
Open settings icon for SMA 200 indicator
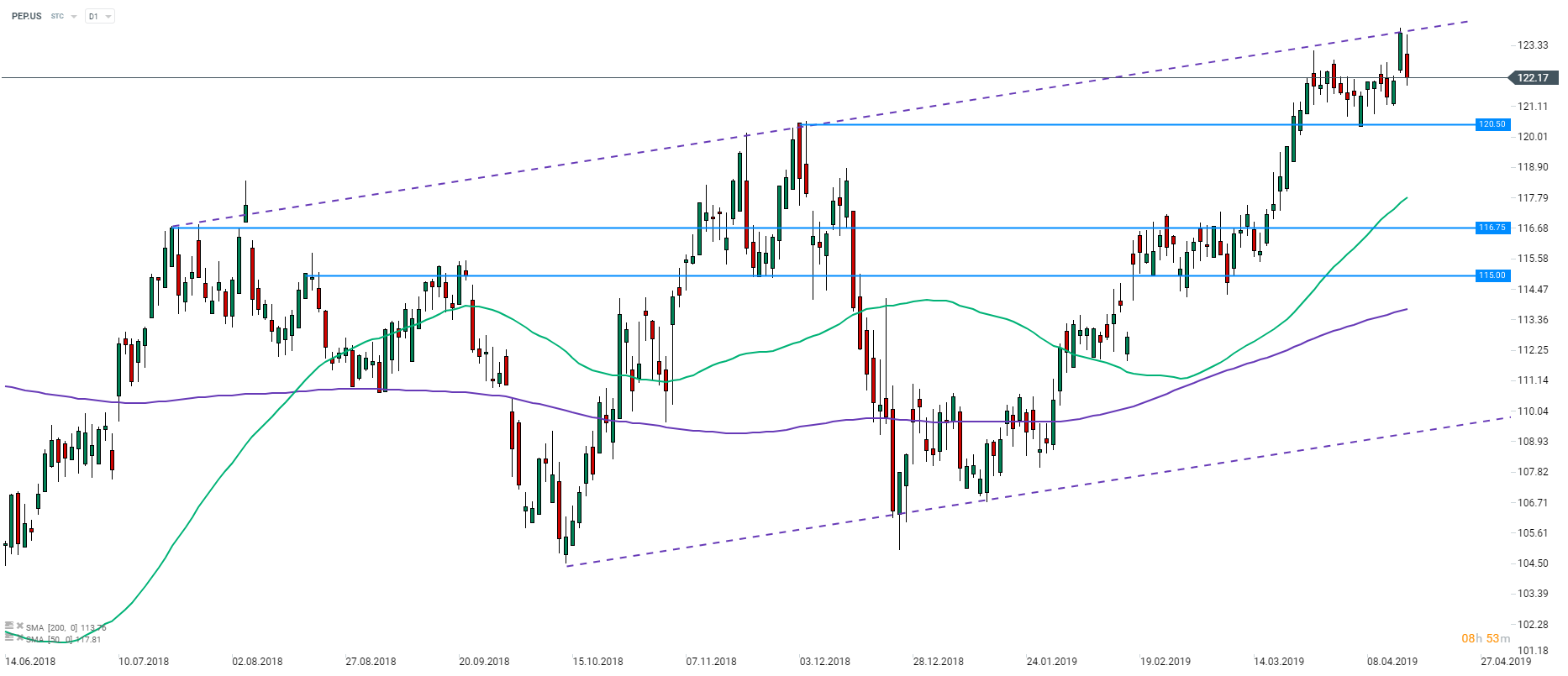click(x=9, y=626)
